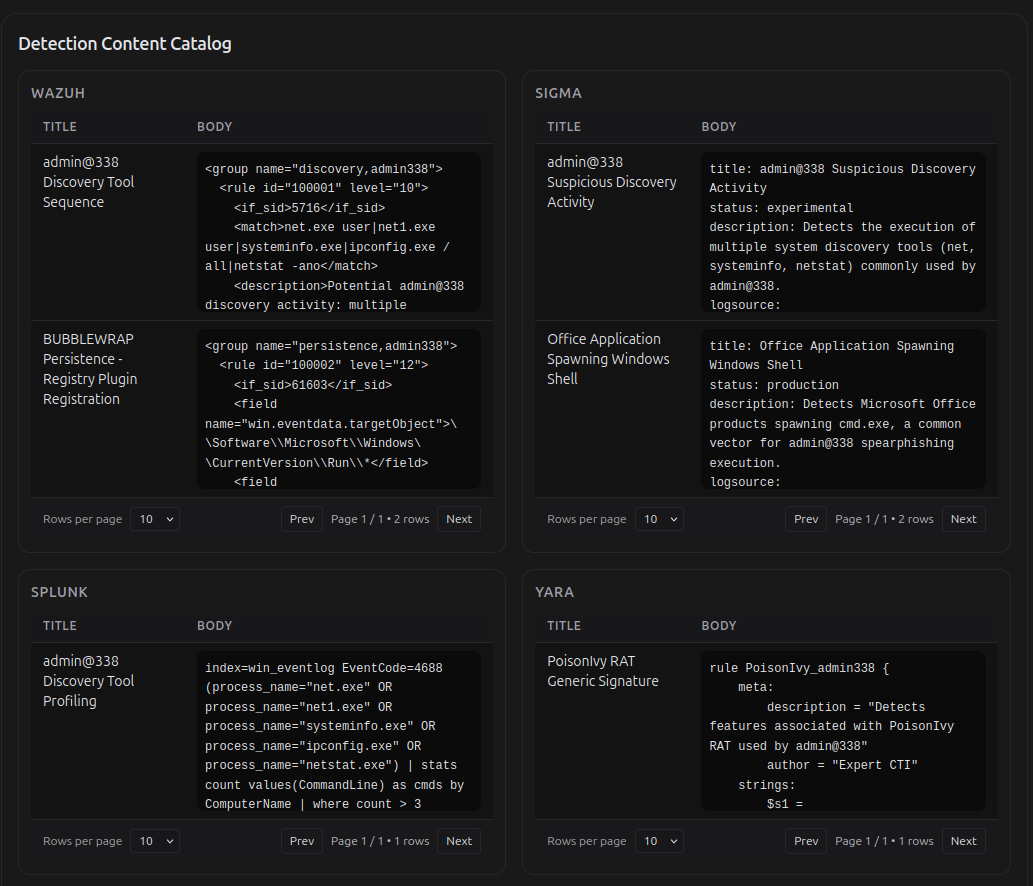Click Next button in WAZUH panel

tap(459, 519)
